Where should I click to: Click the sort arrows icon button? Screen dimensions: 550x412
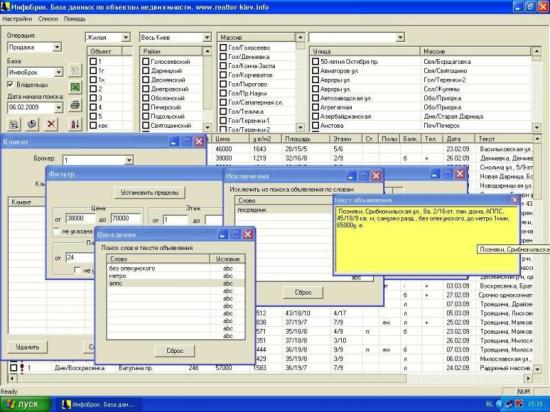coord(75,124)
